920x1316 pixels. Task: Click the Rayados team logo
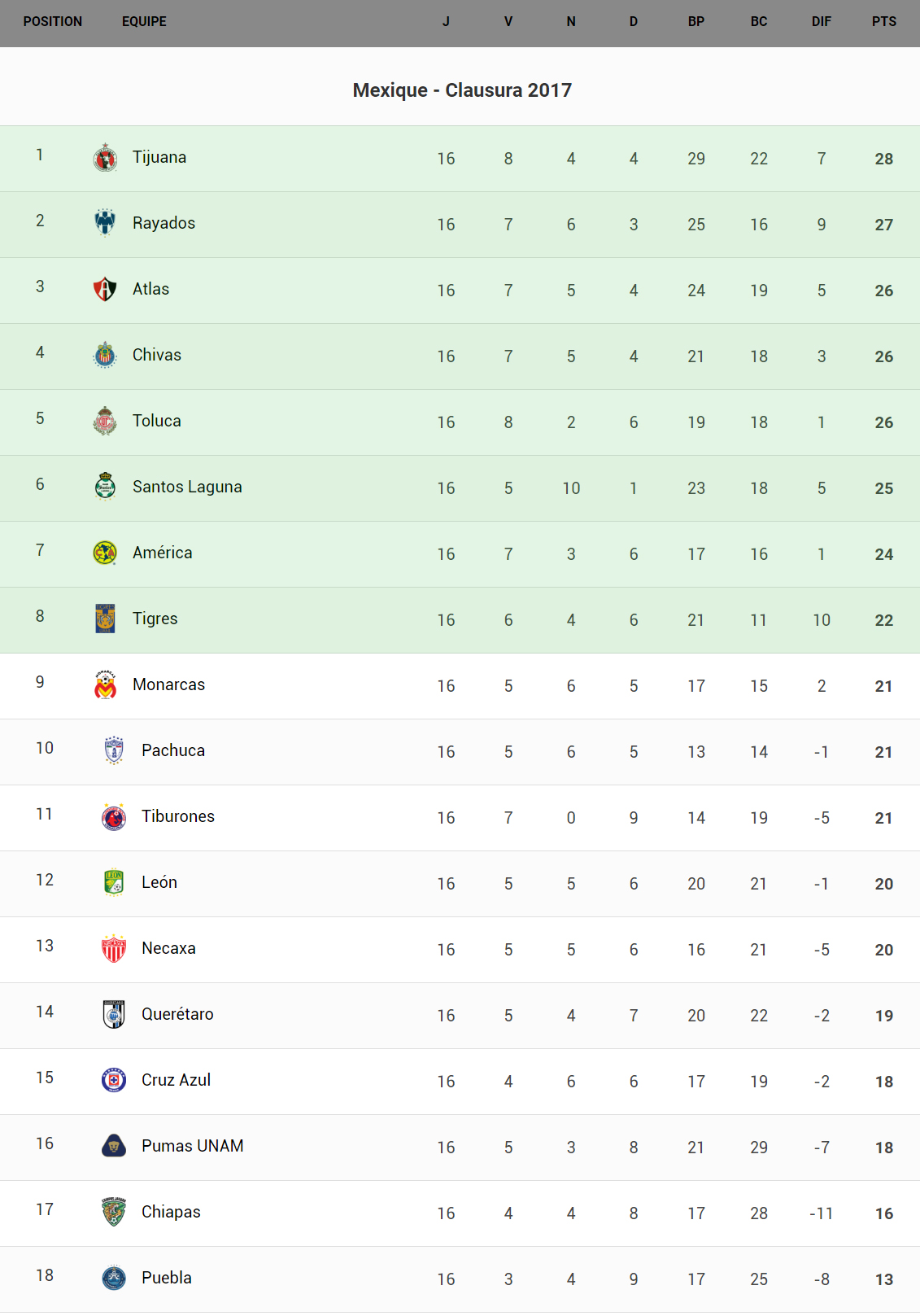105,223
